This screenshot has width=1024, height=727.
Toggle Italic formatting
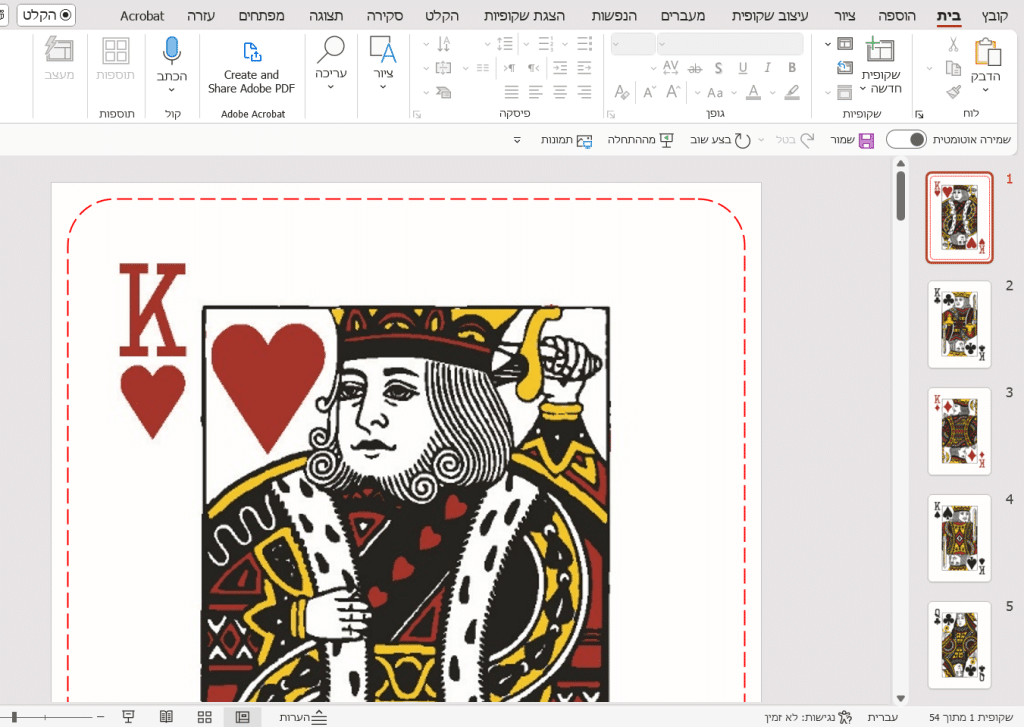pyautogui.click(x=767, y=67)
